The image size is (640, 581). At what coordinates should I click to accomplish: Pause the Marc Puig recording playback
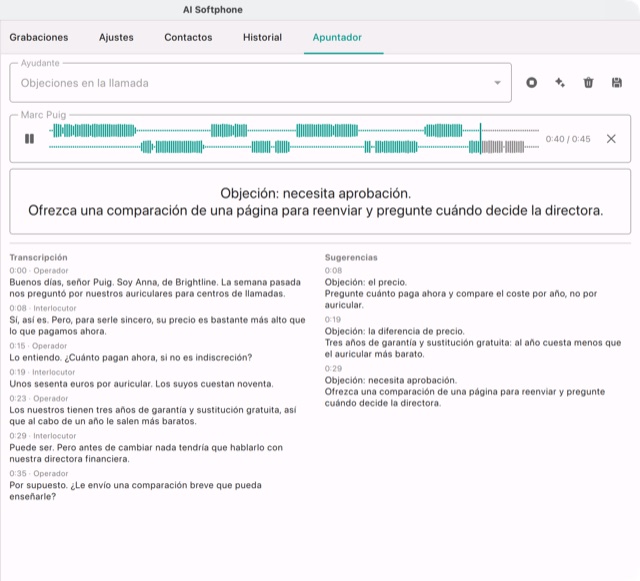tap(29, 139)
